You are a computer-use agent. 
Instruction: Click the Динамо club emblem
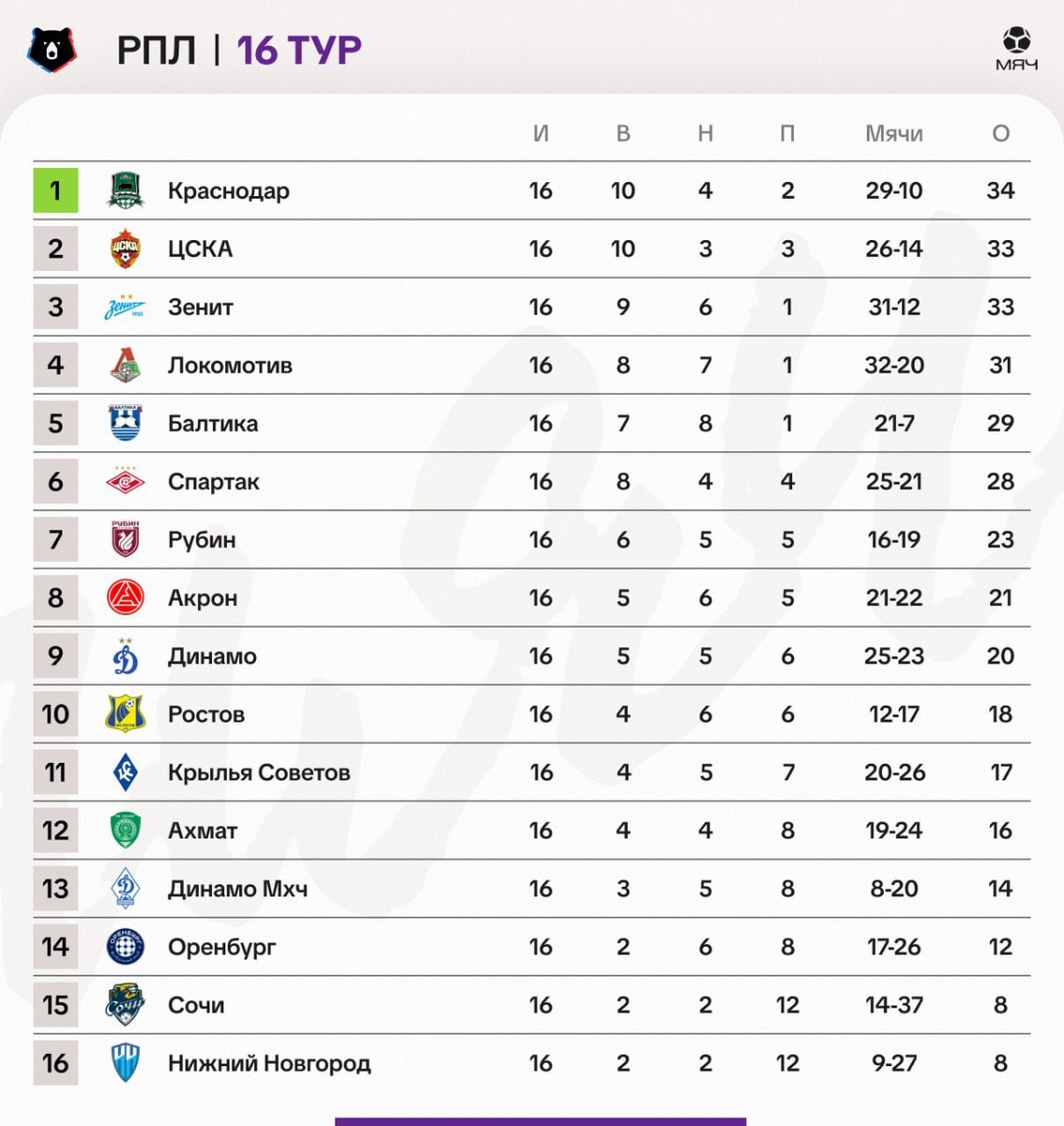coord(125,656)
